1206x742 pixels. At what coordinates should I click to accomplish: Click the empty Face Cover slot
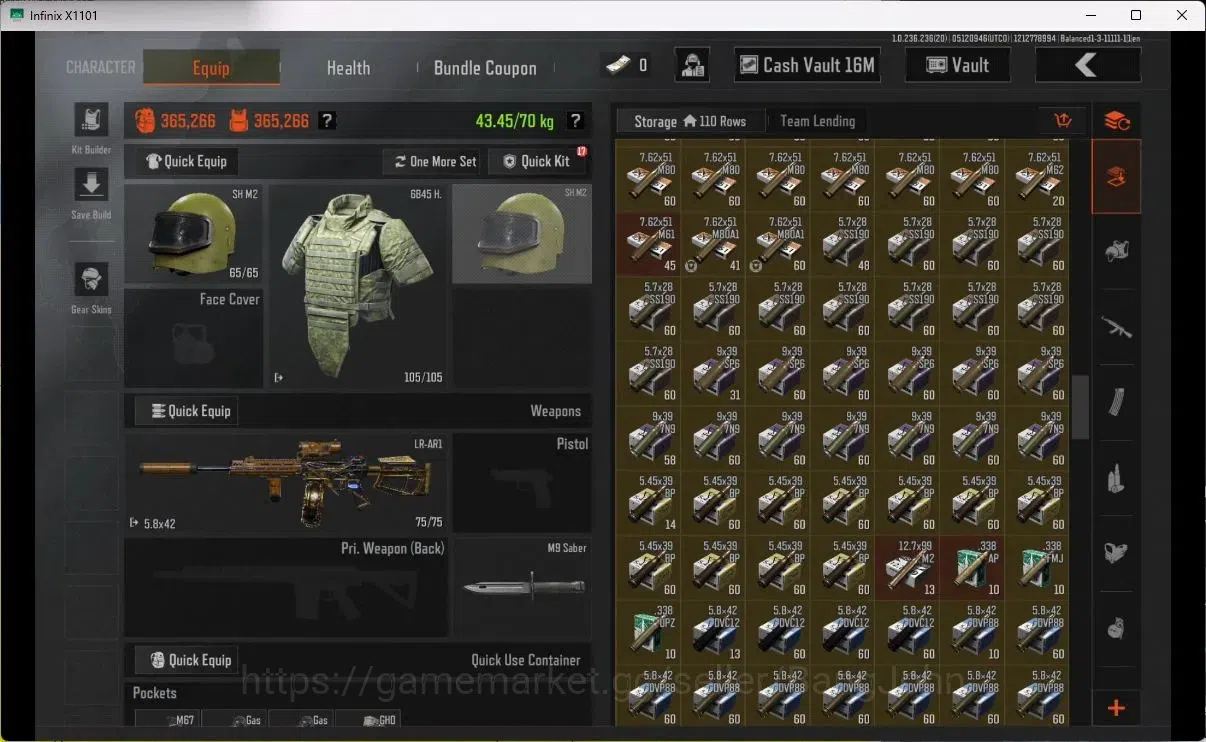pyautogui.click(x=194, y=338)
